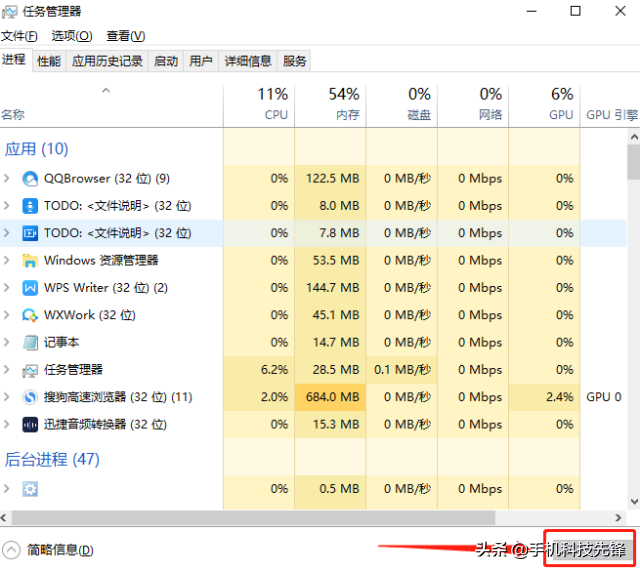Sort by the GPU 6% column header
Screen dimensions: 640x572
click(544, 106)
